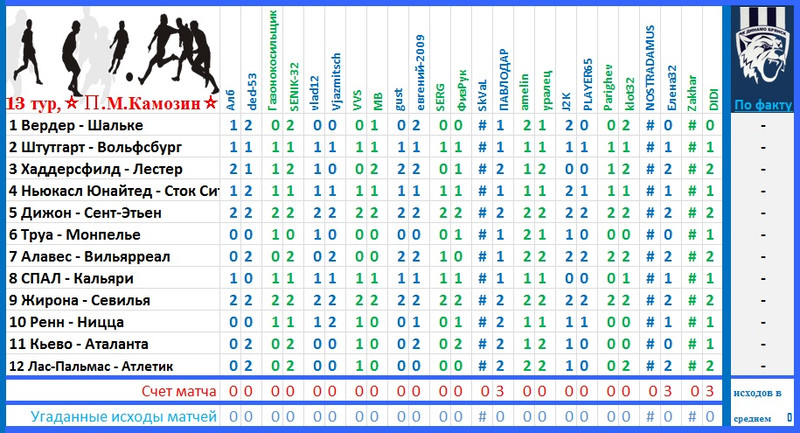The image size is (800, 433).
Task: Select the '13 тур, П.М.Камозин' title
Action: coord(112,104)
